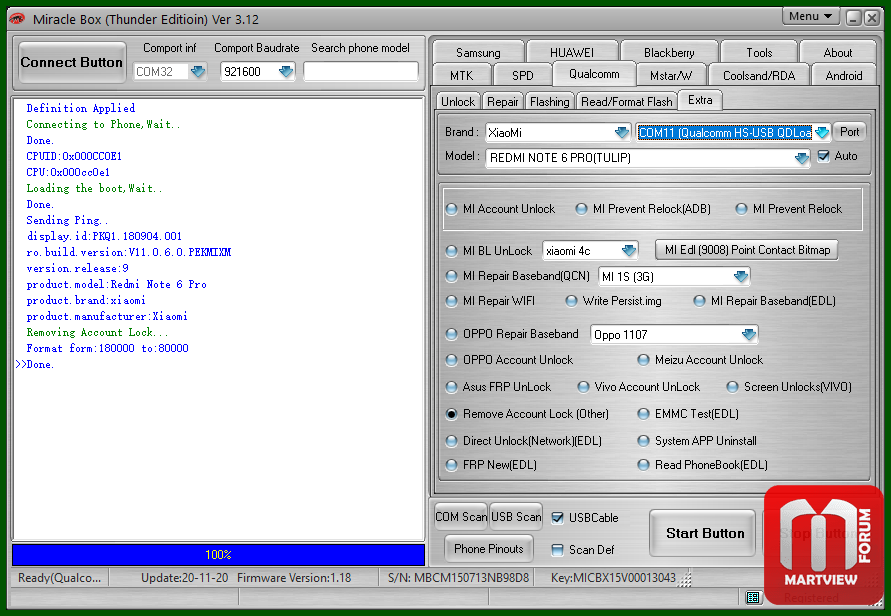Expand the Brand dropdown showing XiaoMi

coord(622,133)
